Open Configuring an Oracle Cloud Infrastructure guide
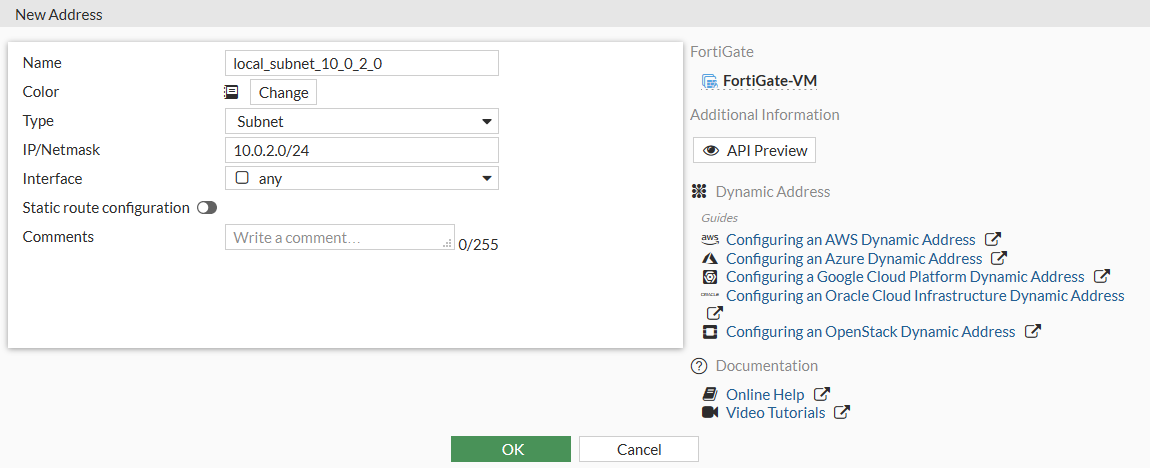The height and width of the screenshot is (468, 1150). [x=924, y=296]
